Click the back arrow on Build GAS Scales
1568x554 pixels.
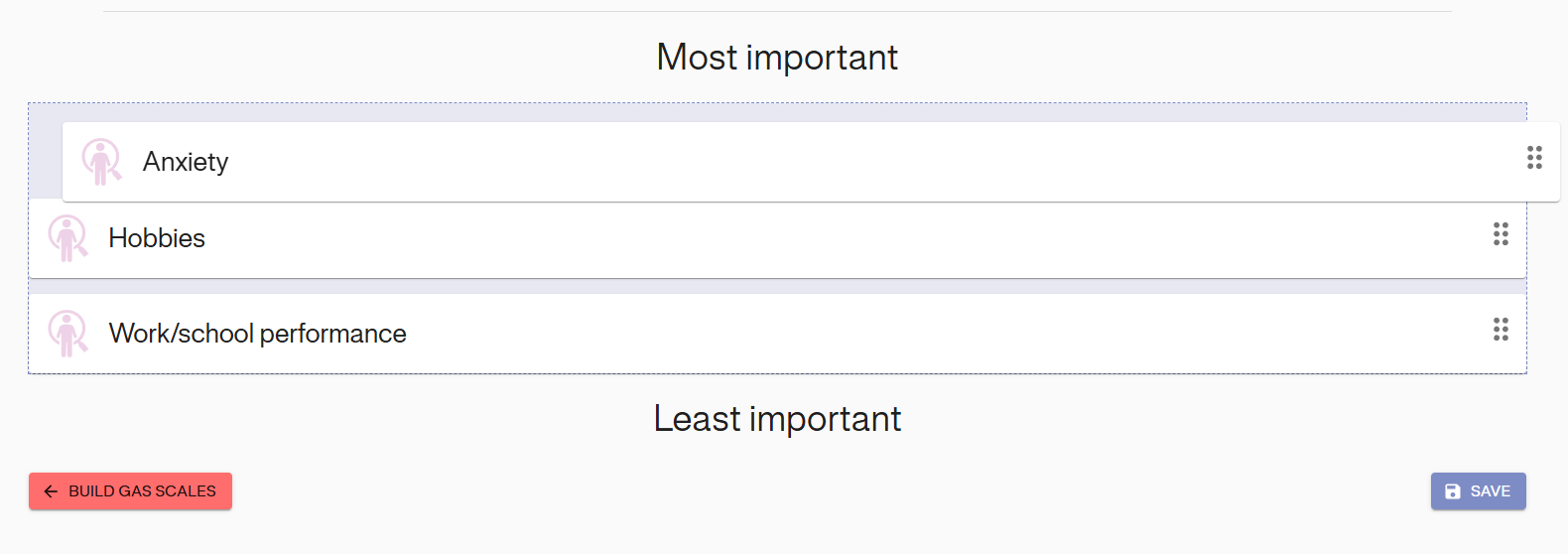[51, 491]
